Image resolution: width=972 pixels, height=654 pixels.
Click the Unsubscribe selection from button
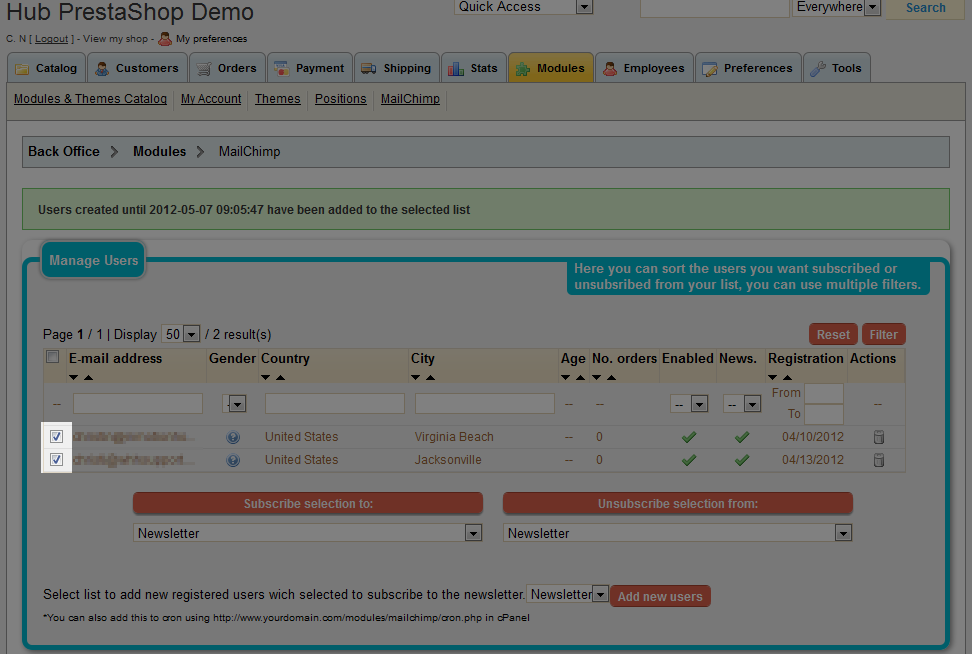click(677, 504)
